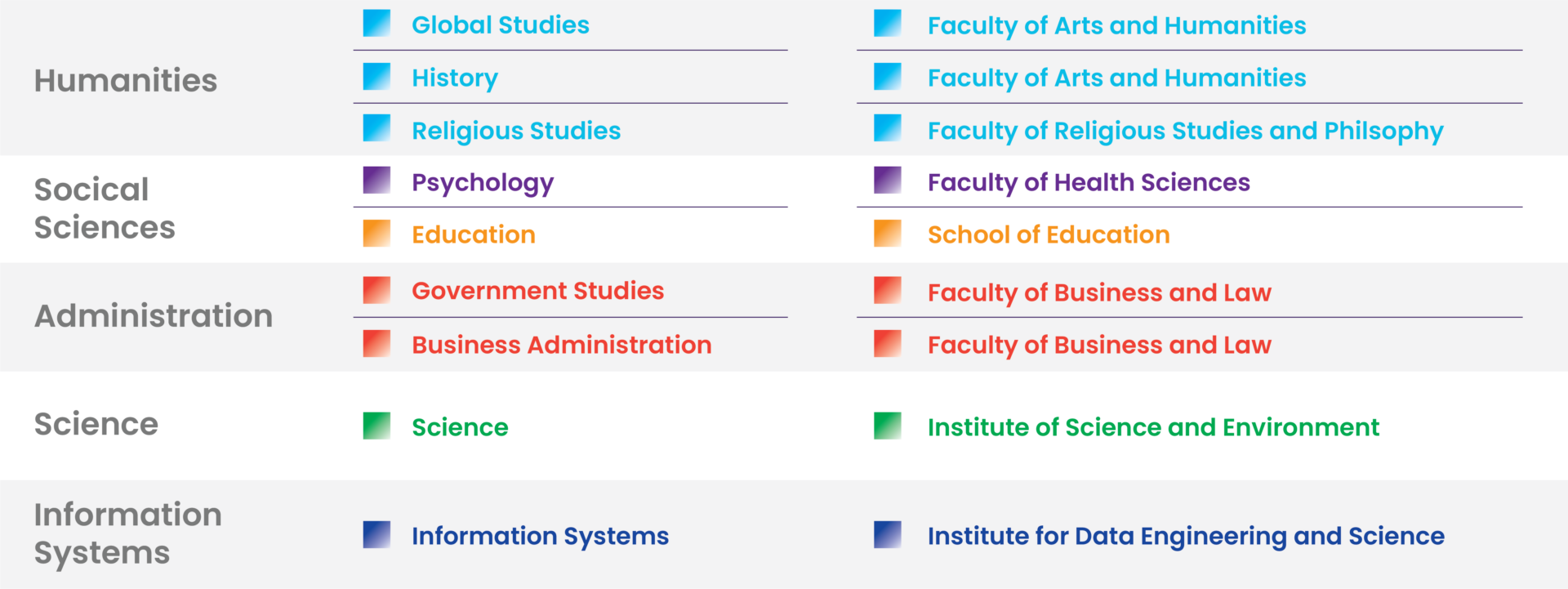Select the Socical Sciences category heading
The width and height of the screenshot is (1568, 589).
point(105,208)
